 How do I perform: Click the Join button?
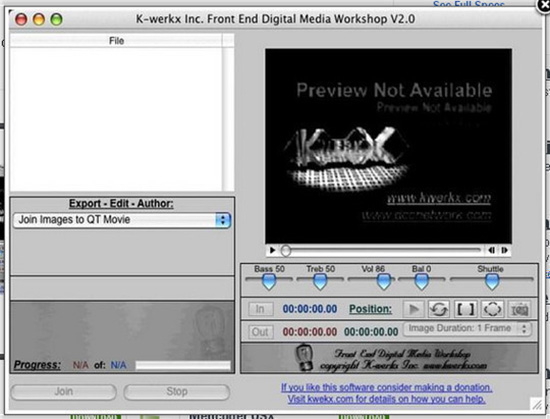(63, 392)
